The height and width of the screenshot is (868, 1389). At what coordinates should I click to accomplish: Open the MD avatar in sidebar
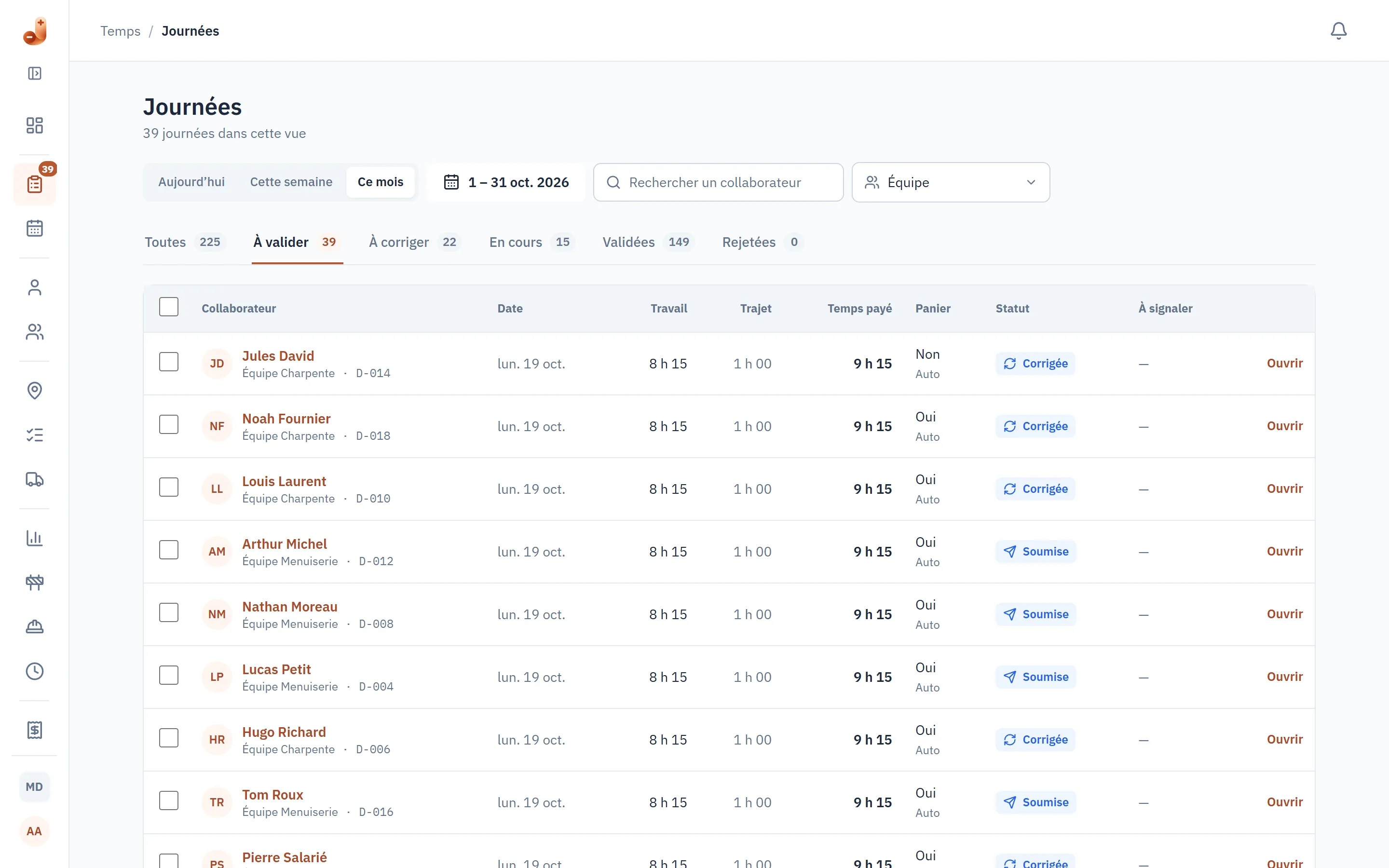(x=34, y=787)
